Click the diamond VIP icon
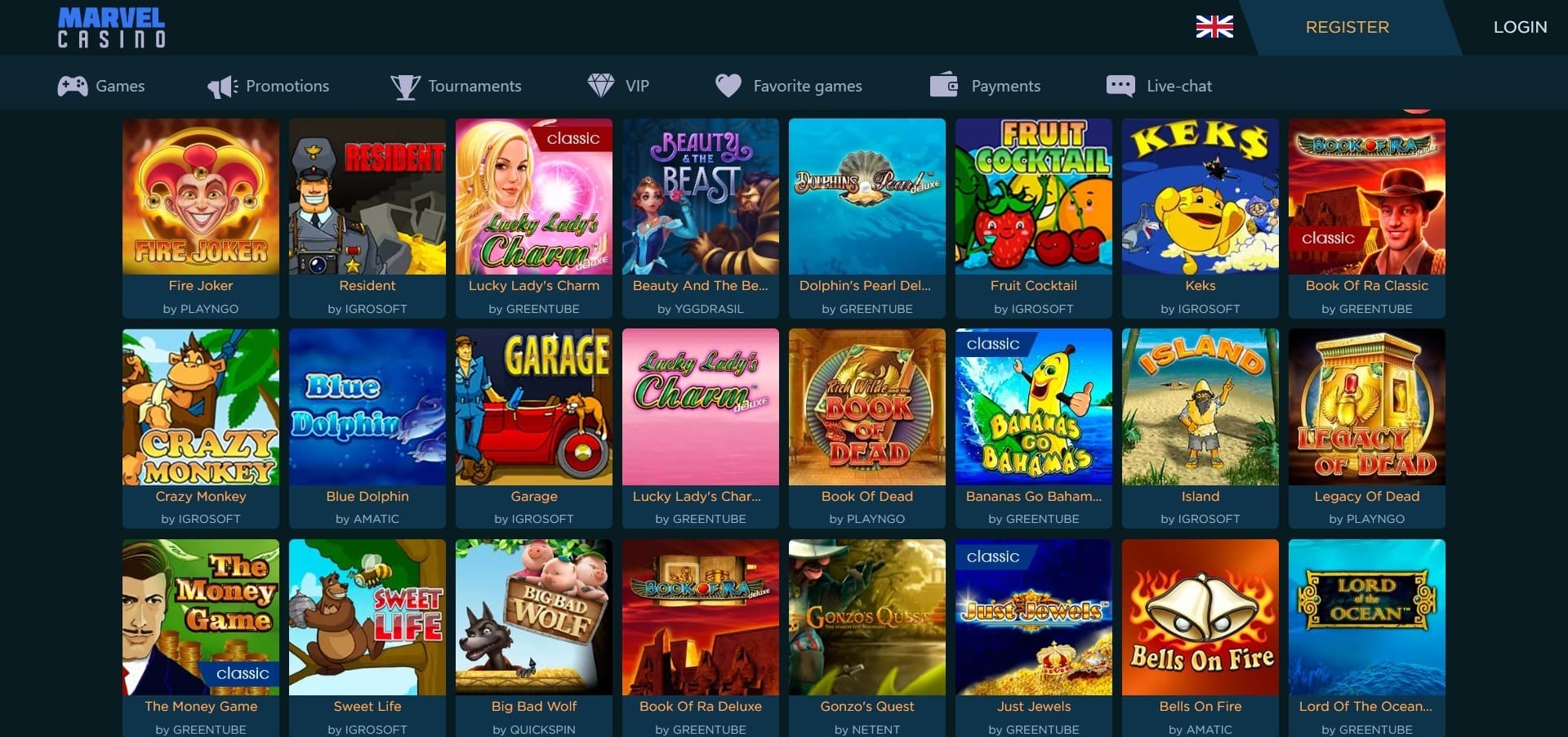The image size is (1568, 737). coord(601,86)
